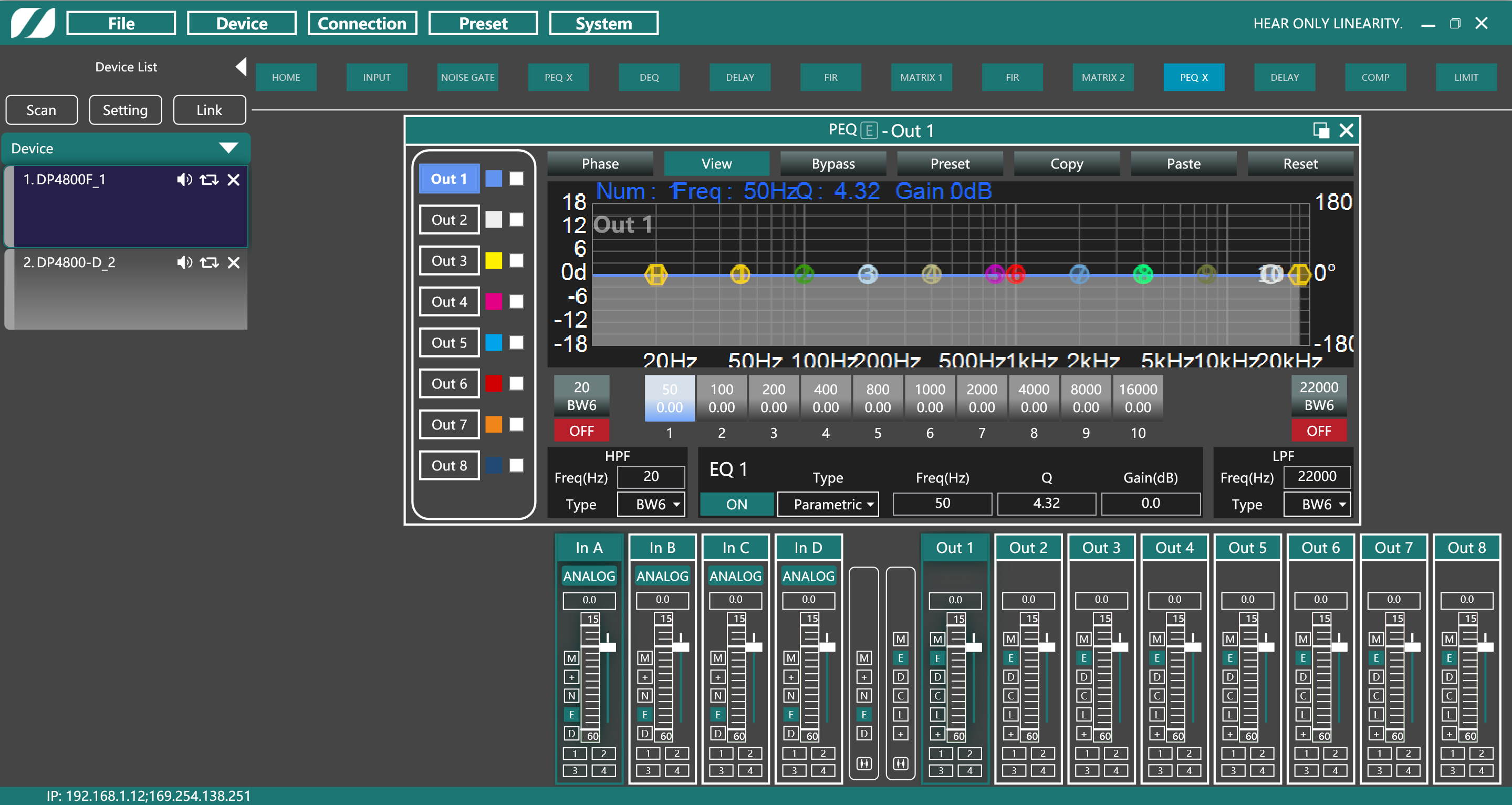Check the white checkbox next to Out 3
The image size is (1512, 805).
click(517, 260)
